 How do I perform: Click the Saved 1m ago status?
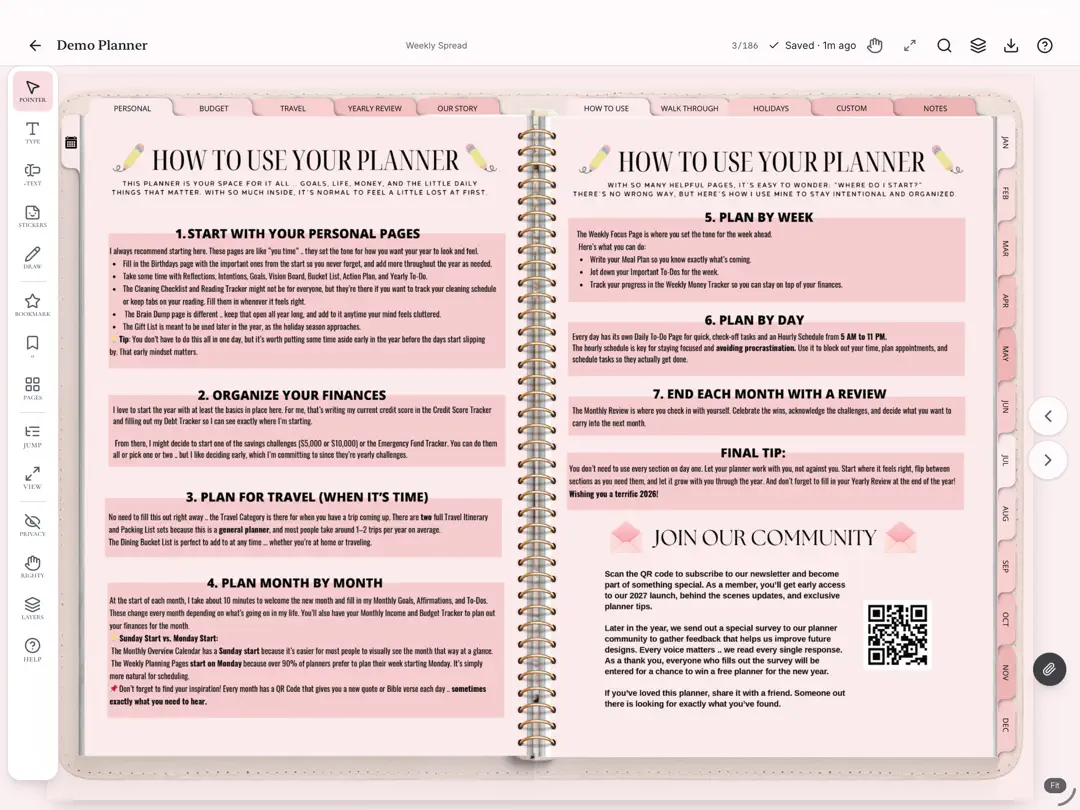click(813, 45)
